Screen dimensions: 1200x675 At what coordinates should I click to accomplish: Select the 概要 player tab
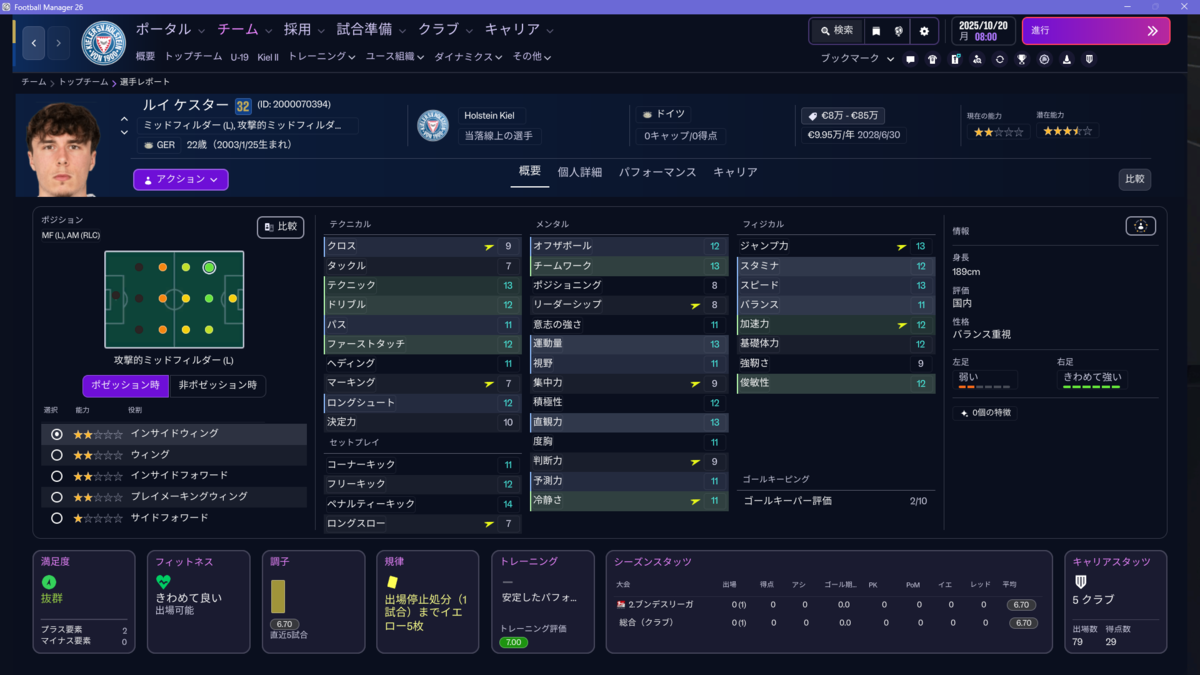(x=530, y=172)
